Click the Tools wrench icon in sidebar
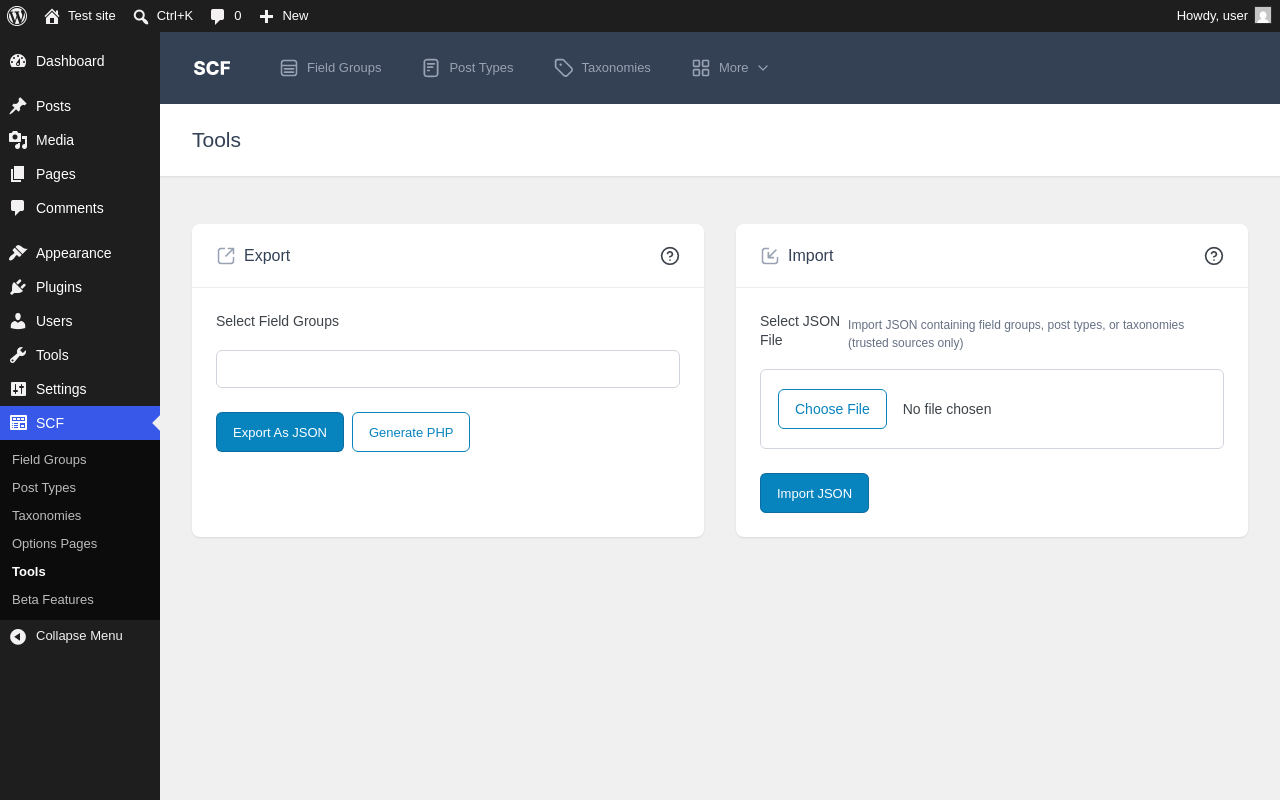Screen dimensions: 1280x800 [18, 355]
